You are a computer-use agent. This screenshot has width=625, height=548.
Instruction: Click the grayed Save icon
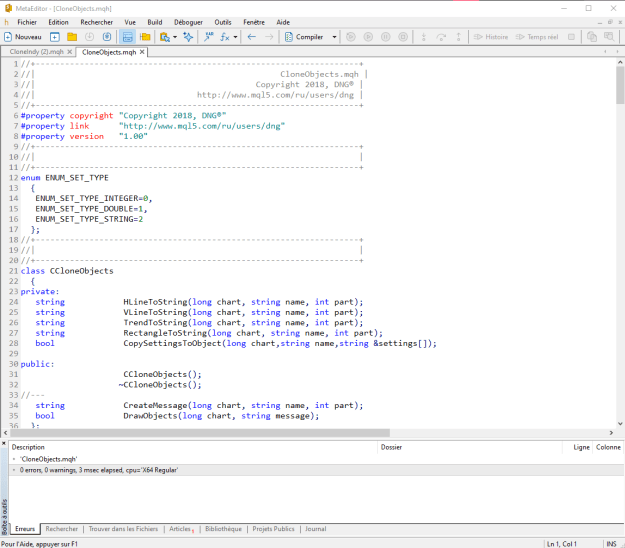(x=90, y=37)
